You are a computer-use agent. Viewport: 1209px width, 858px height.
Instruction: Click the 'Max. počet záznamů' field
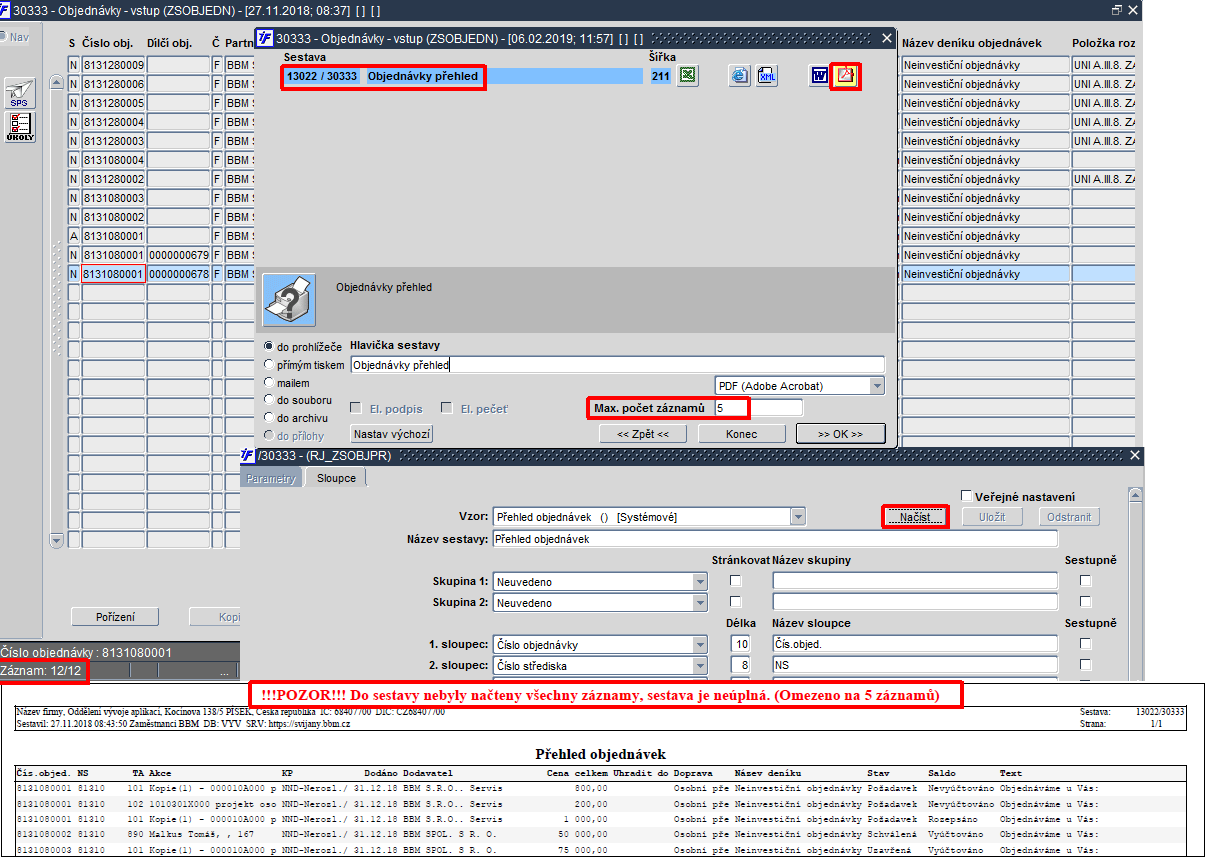(758, 408)
